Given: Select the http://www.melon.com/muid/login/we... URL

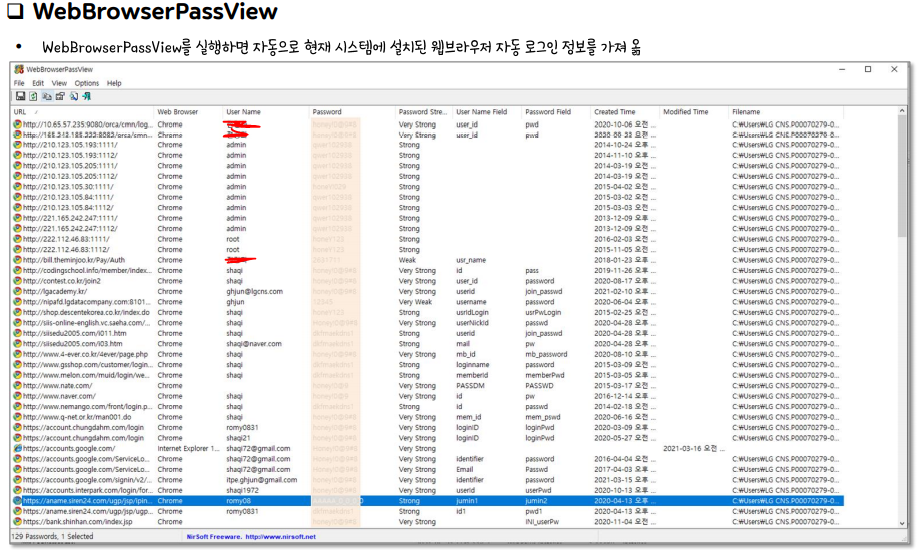Looking at the screenshot, I should pos(86,375).
